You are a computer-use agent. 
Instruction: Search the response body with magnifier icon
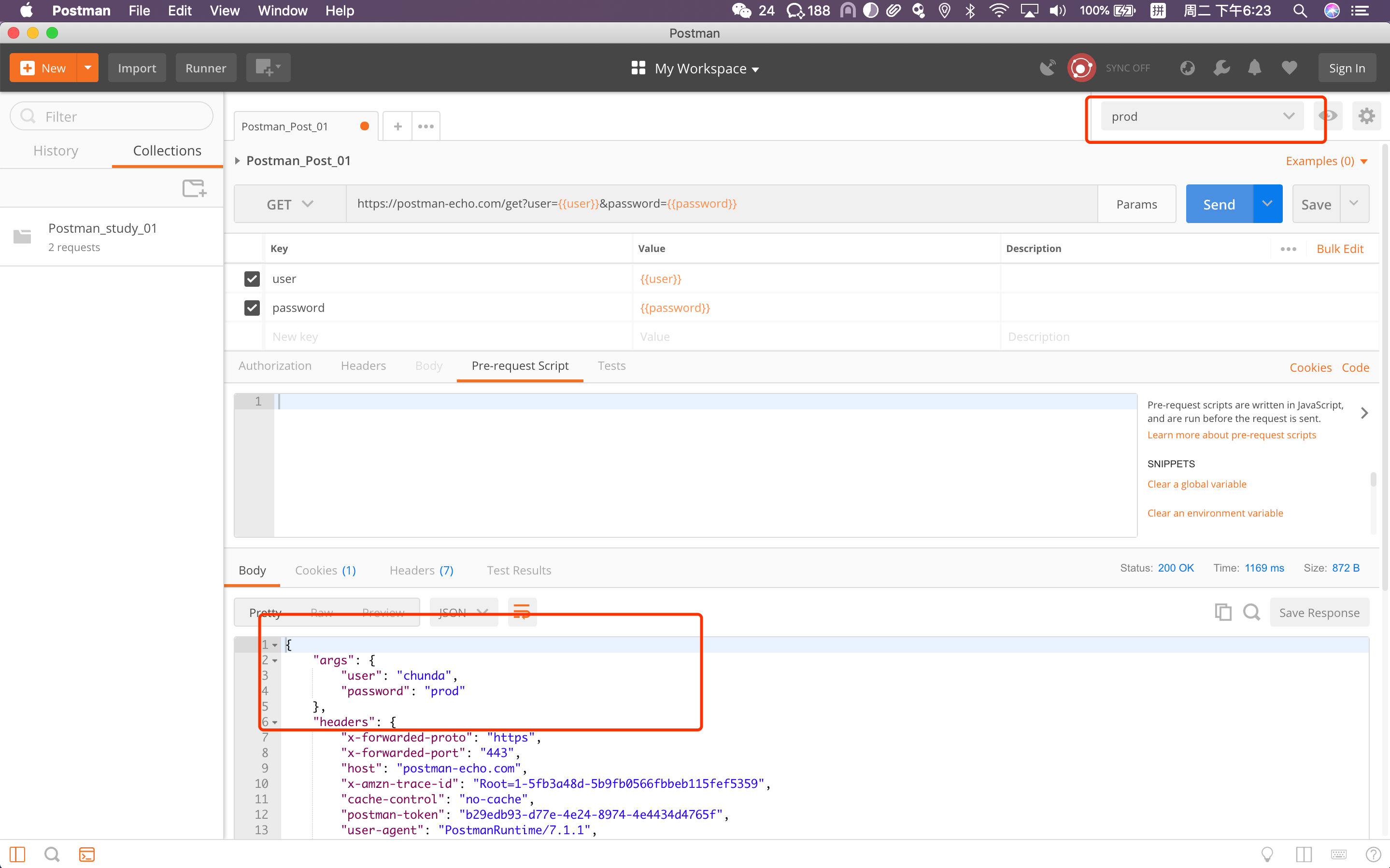click(x=1252, y=613)
